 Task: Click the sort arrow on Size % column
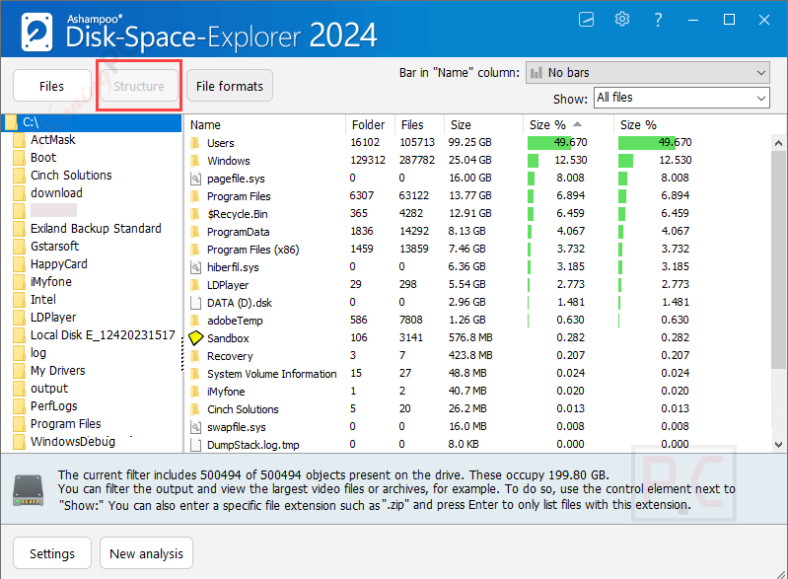(x=577, y=124)
